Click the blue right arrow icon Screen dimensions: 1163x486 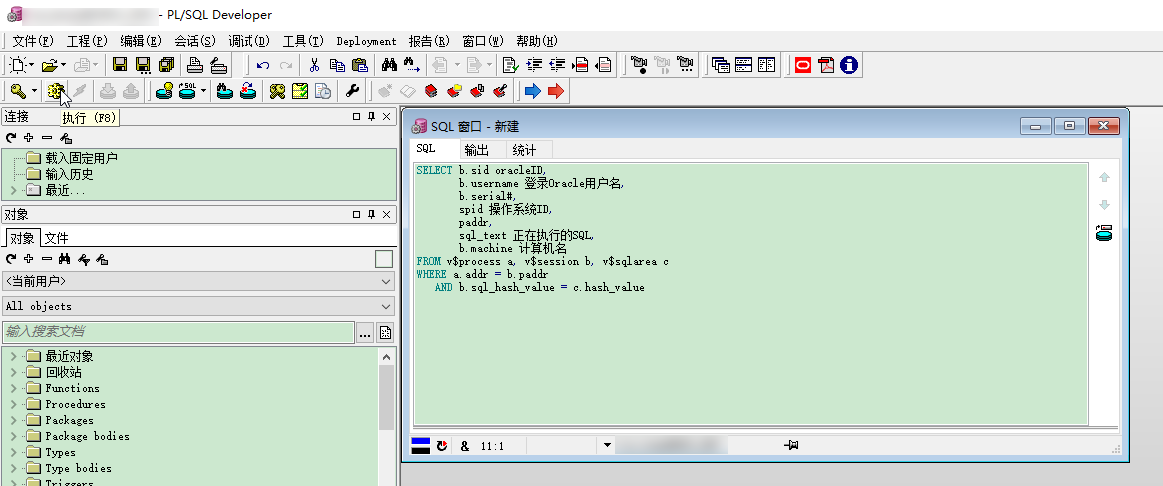click(532, 91)
